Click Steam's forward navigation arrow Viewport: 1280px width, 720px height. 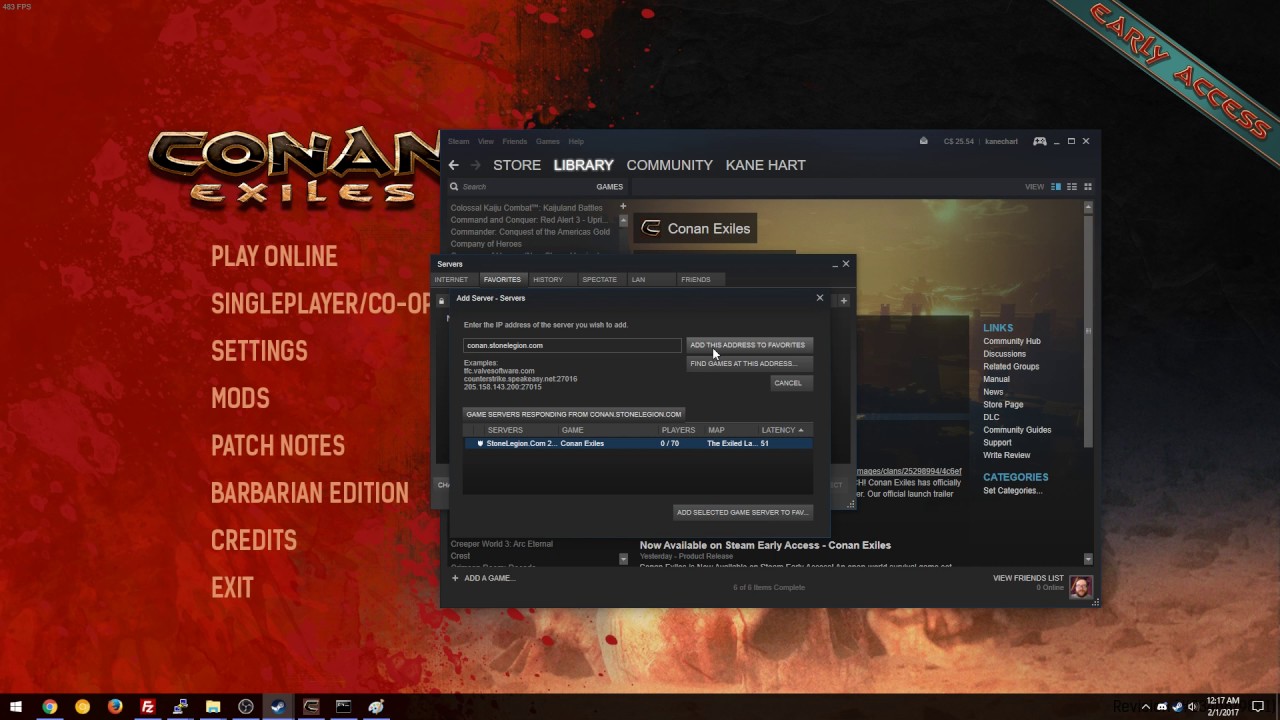click(476, 165)
